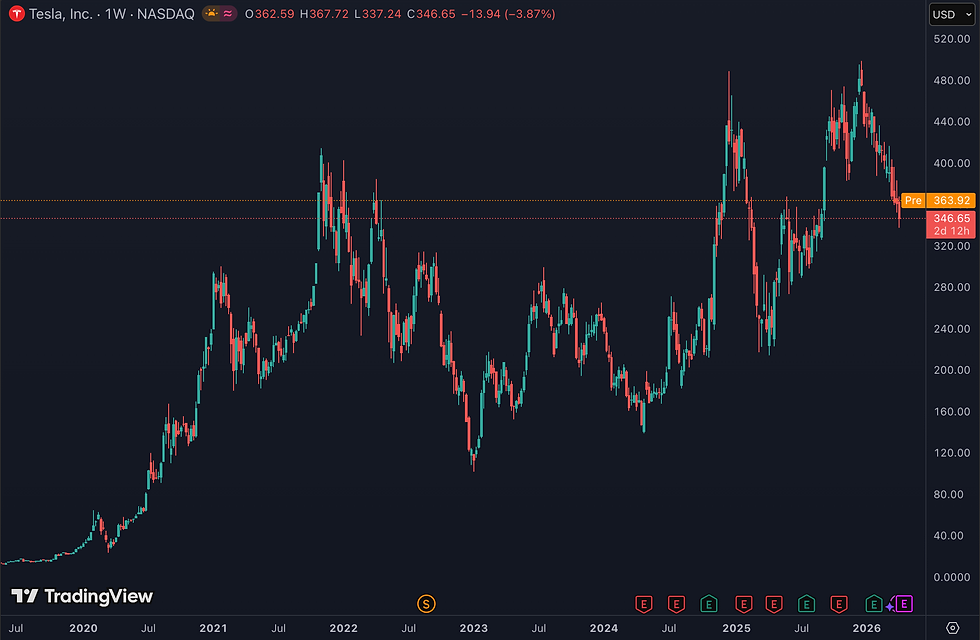Click green earnings marker above Jul 2025 label
This screenshot has width=980, height=640.
tap(806, 604)
